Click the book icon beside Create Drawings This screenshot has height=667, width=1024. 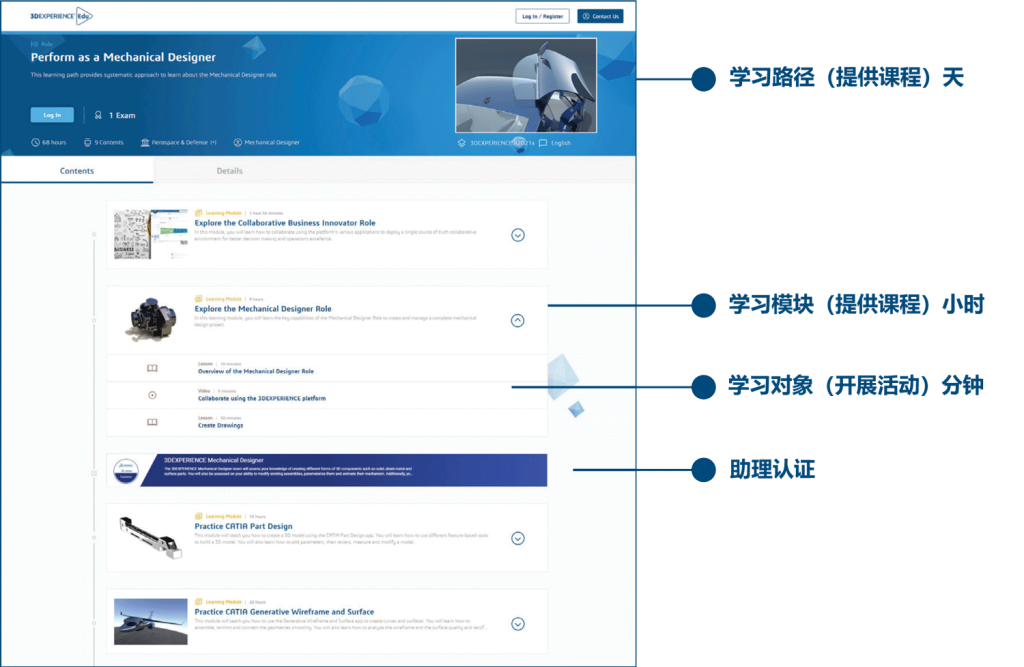click(x=152, y=422)
